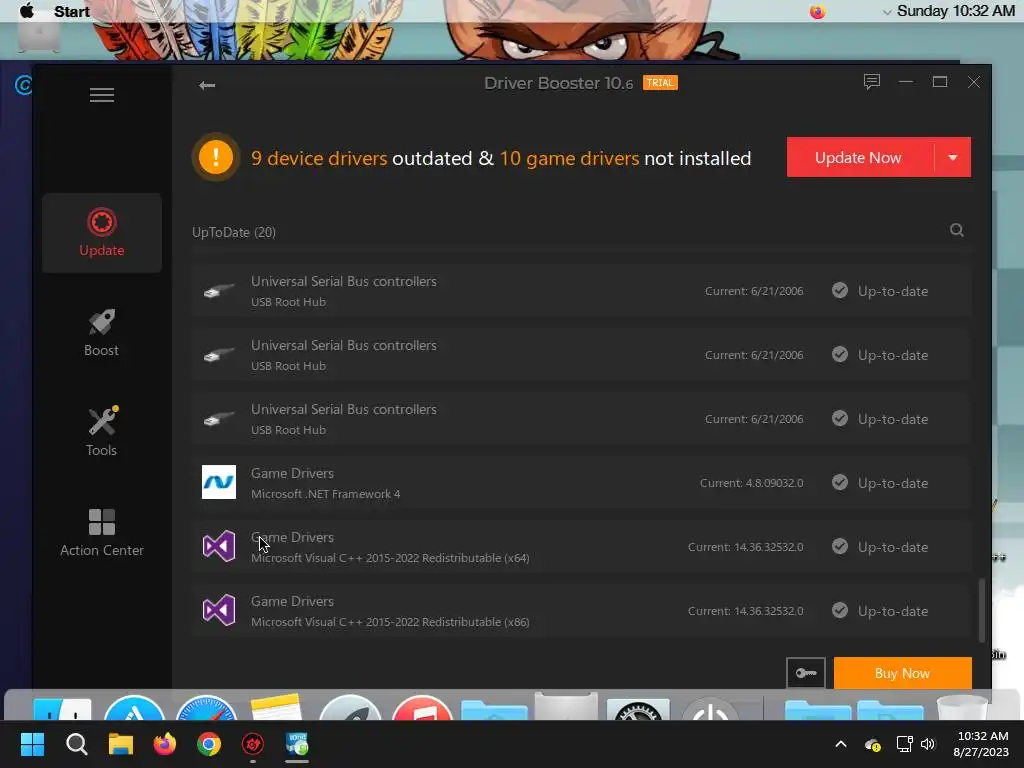Click the Microsoft .NET Framework 4 icon
The image size is (1024, 768).
point(219,482)
